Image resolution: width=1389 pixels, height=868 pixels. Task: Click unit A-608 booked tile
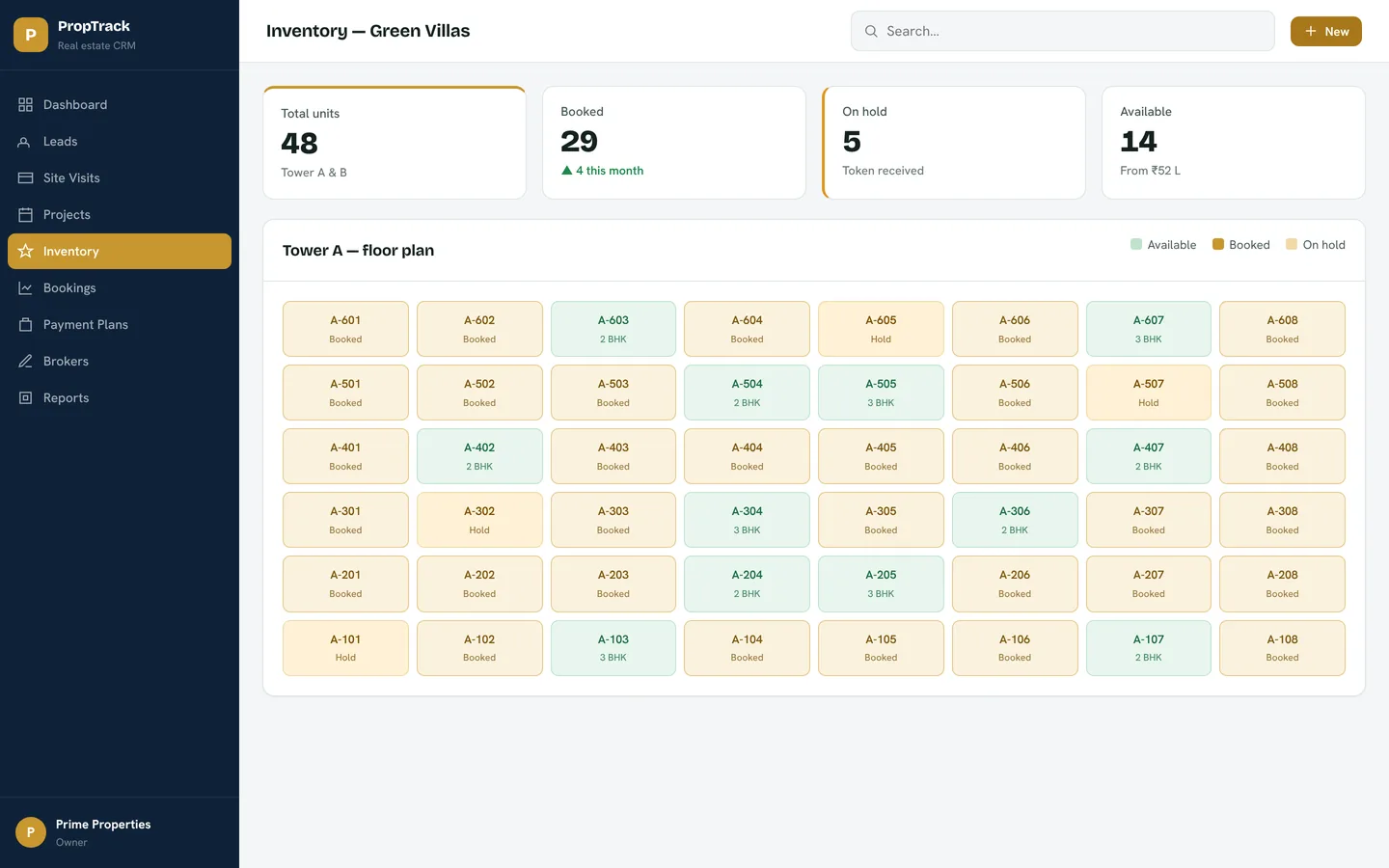click(1282, 329)
